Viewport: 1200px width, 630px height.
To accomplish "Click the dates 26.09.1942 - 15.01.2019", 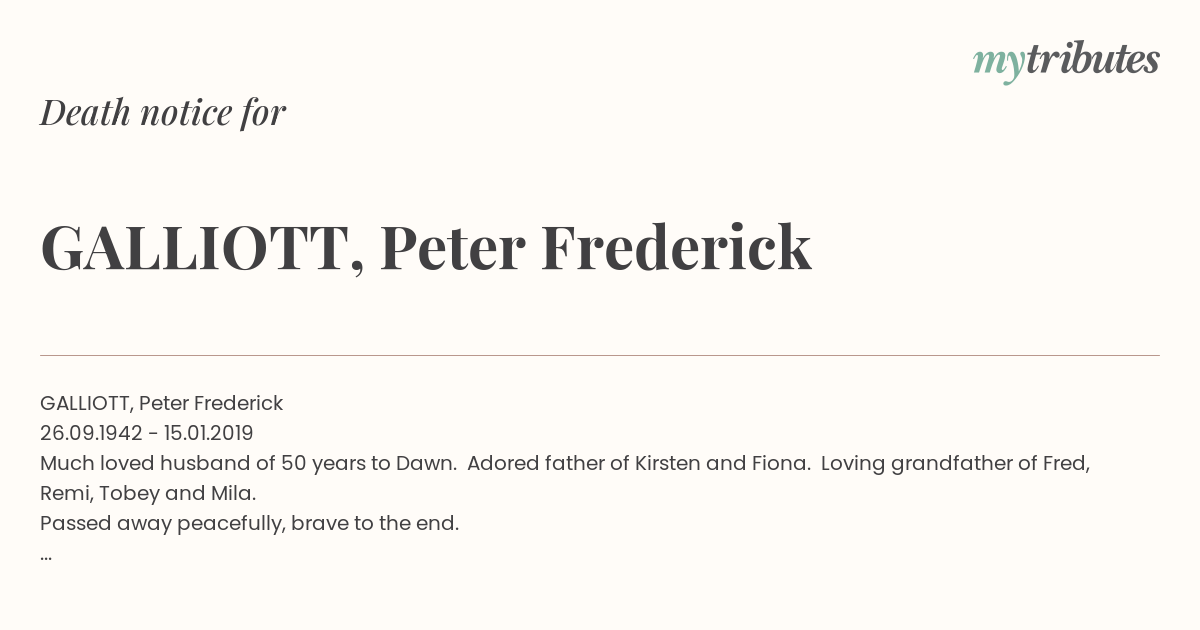I will 147,433.
